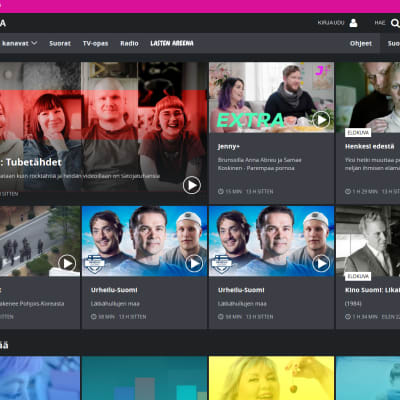Open second Urheilu-Suomi title link
This screenshot has width=400, height=400.
tap(241, 290)
